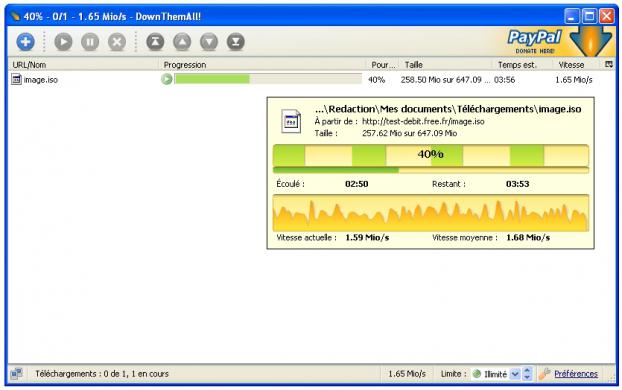Click the 40% percentage cell

tap(376, 80)
